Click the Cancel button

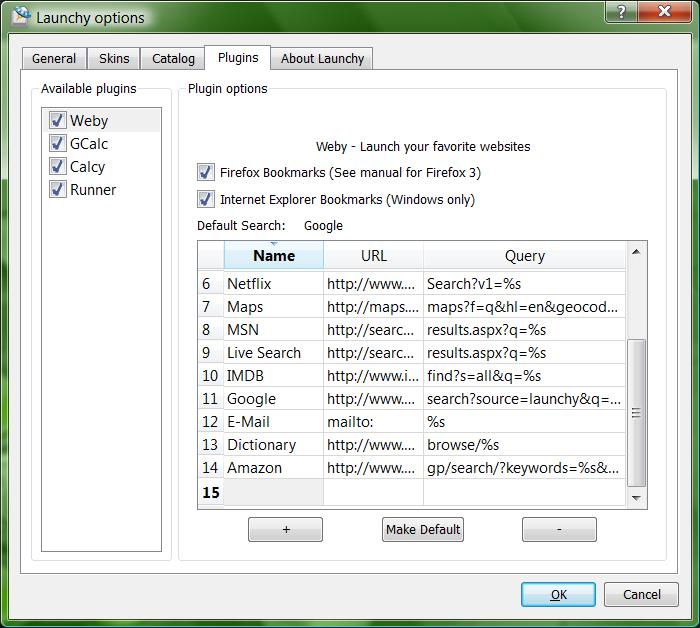[641, 595]
